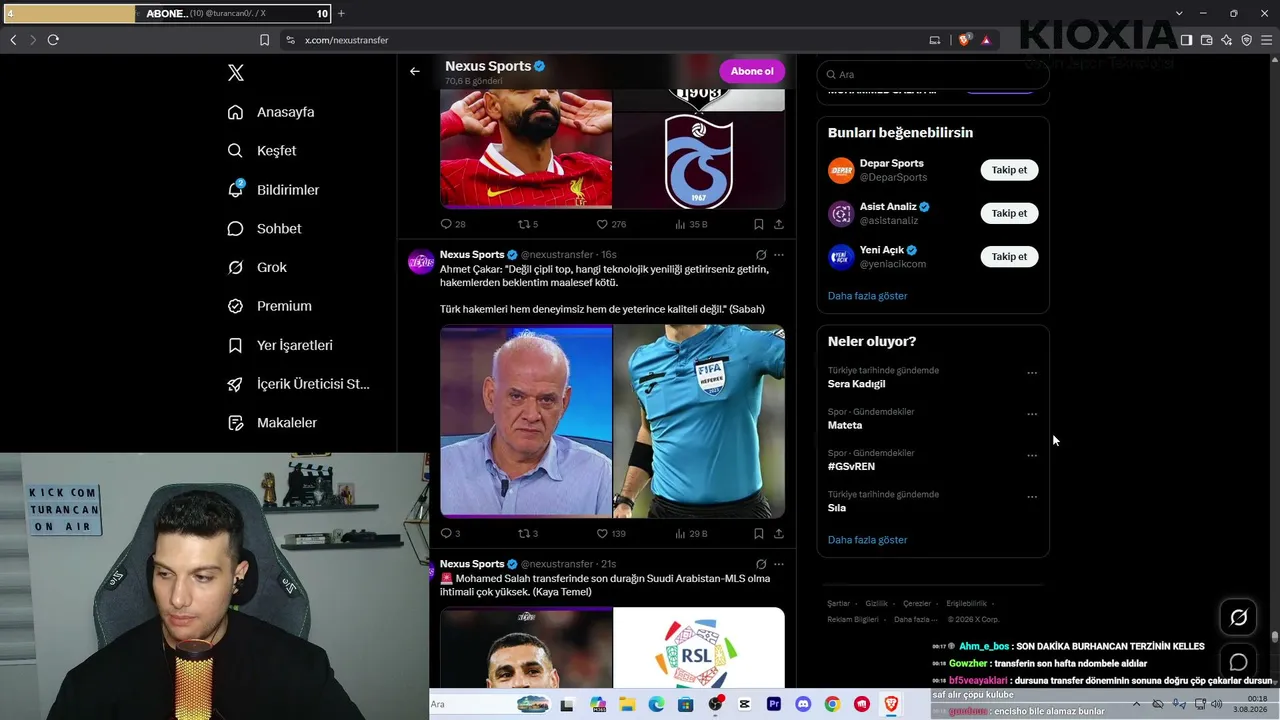Repost the post with 5 reposts

[x=528, y=224]
